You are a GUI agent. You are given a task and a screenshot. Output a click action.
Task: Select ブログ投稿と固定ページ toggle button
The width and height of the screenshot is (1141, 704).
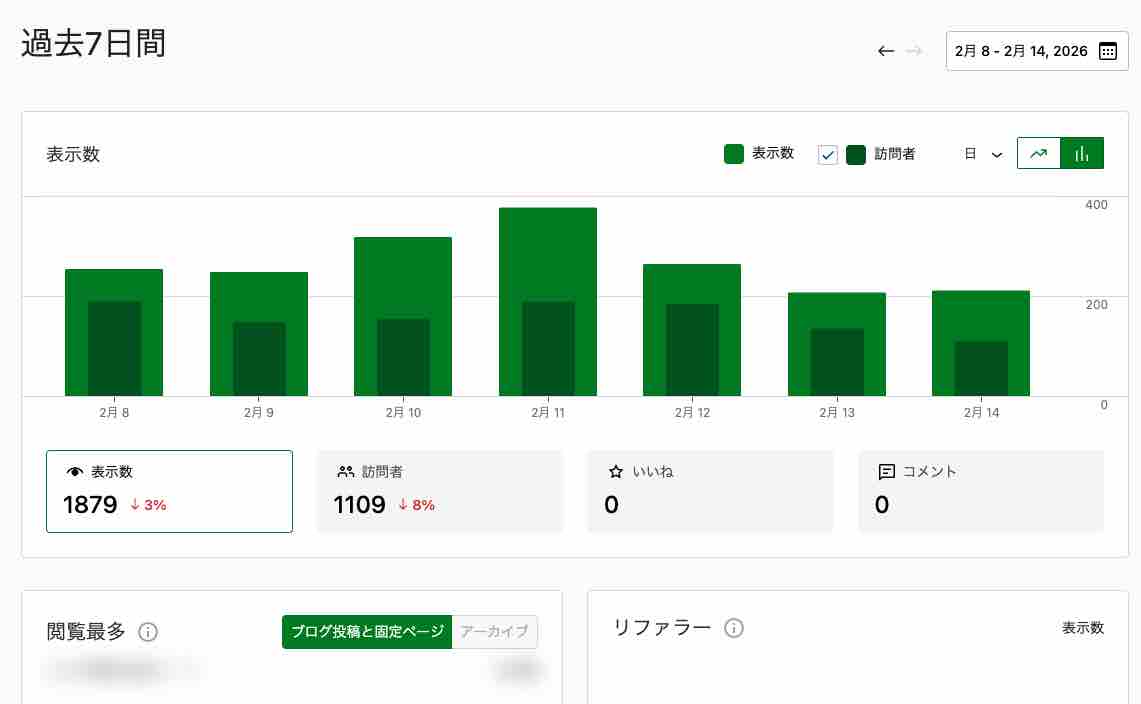pos(367,632)
